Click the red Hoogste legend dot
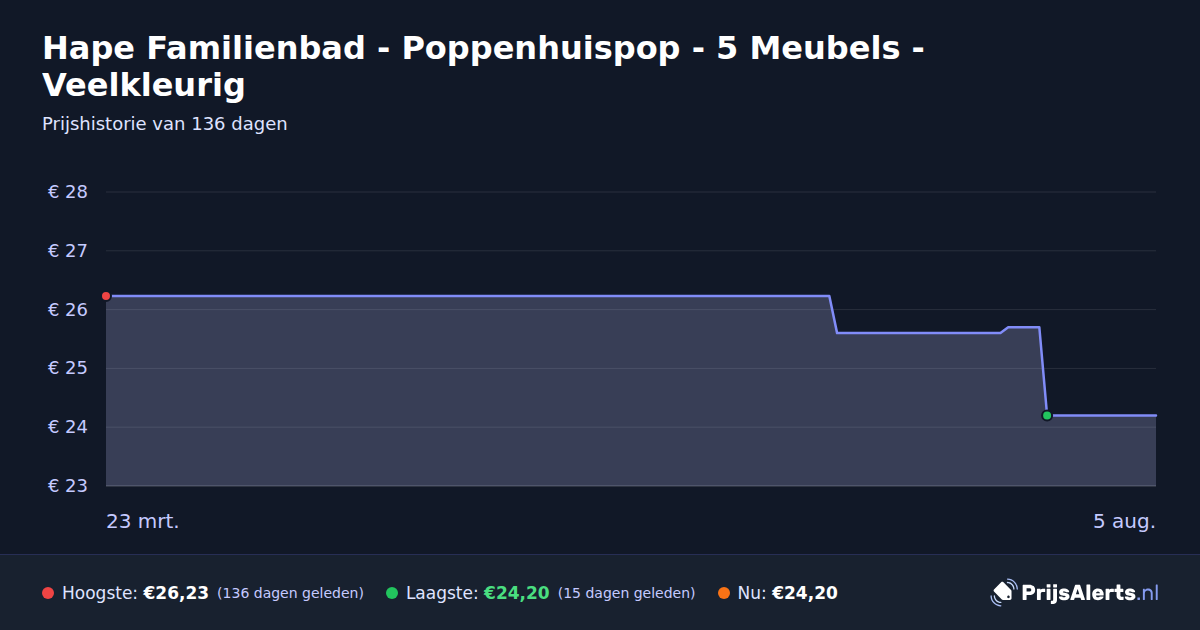Image resolution: width=1200 pixels, height=630 pixels. tap(48, 593)
